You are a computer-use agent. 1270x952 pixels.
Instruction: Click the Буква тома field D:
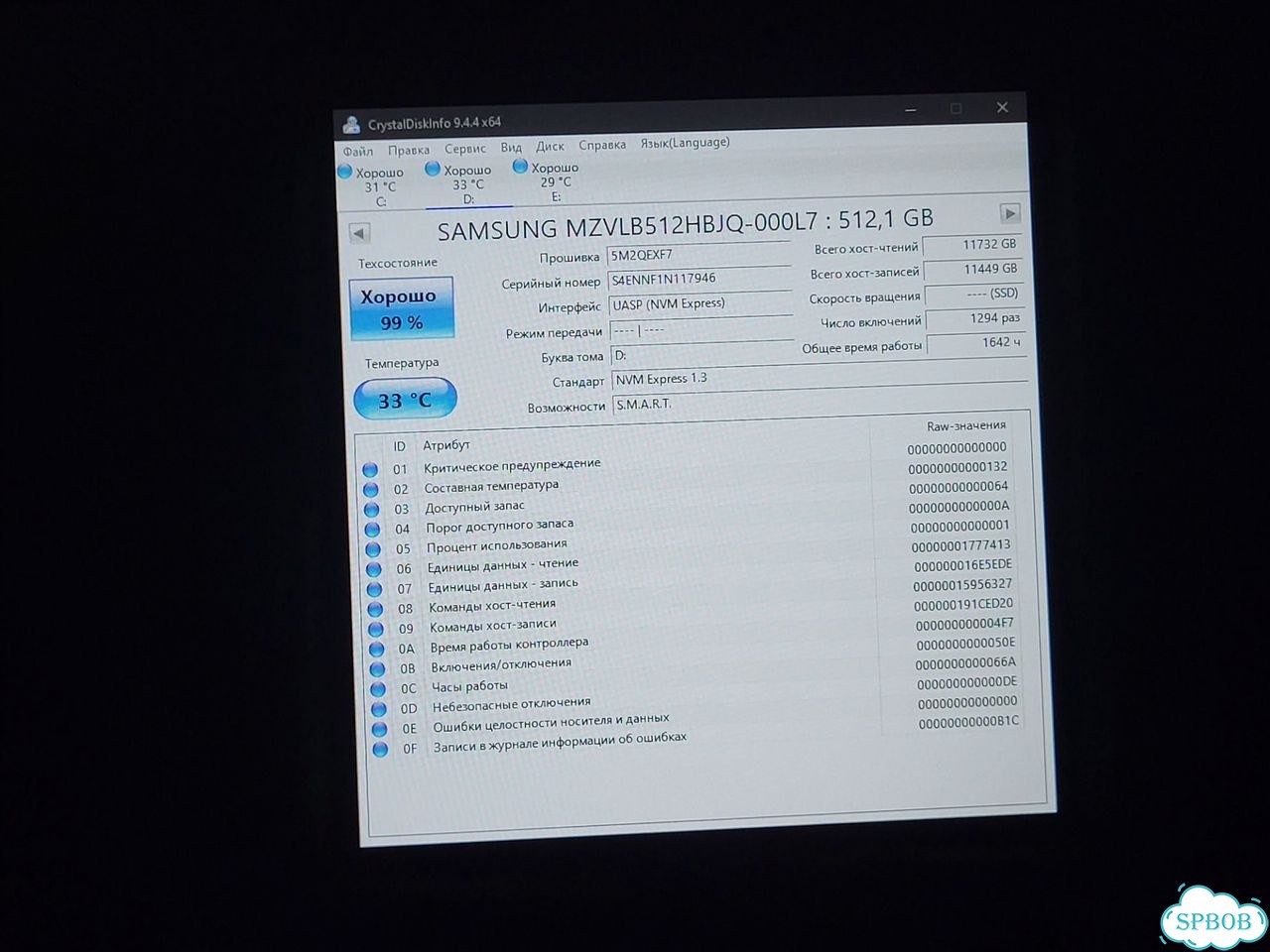point(701,354)
